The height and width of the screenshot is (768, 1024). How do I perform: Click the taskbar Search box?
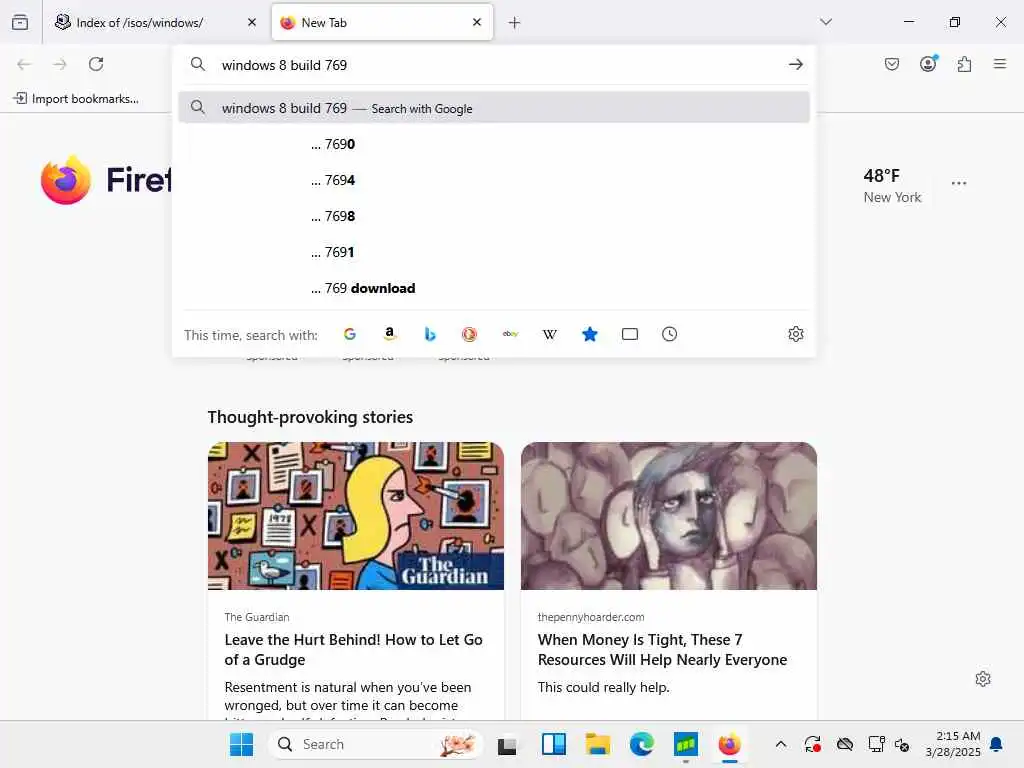(x=376, y=744)
